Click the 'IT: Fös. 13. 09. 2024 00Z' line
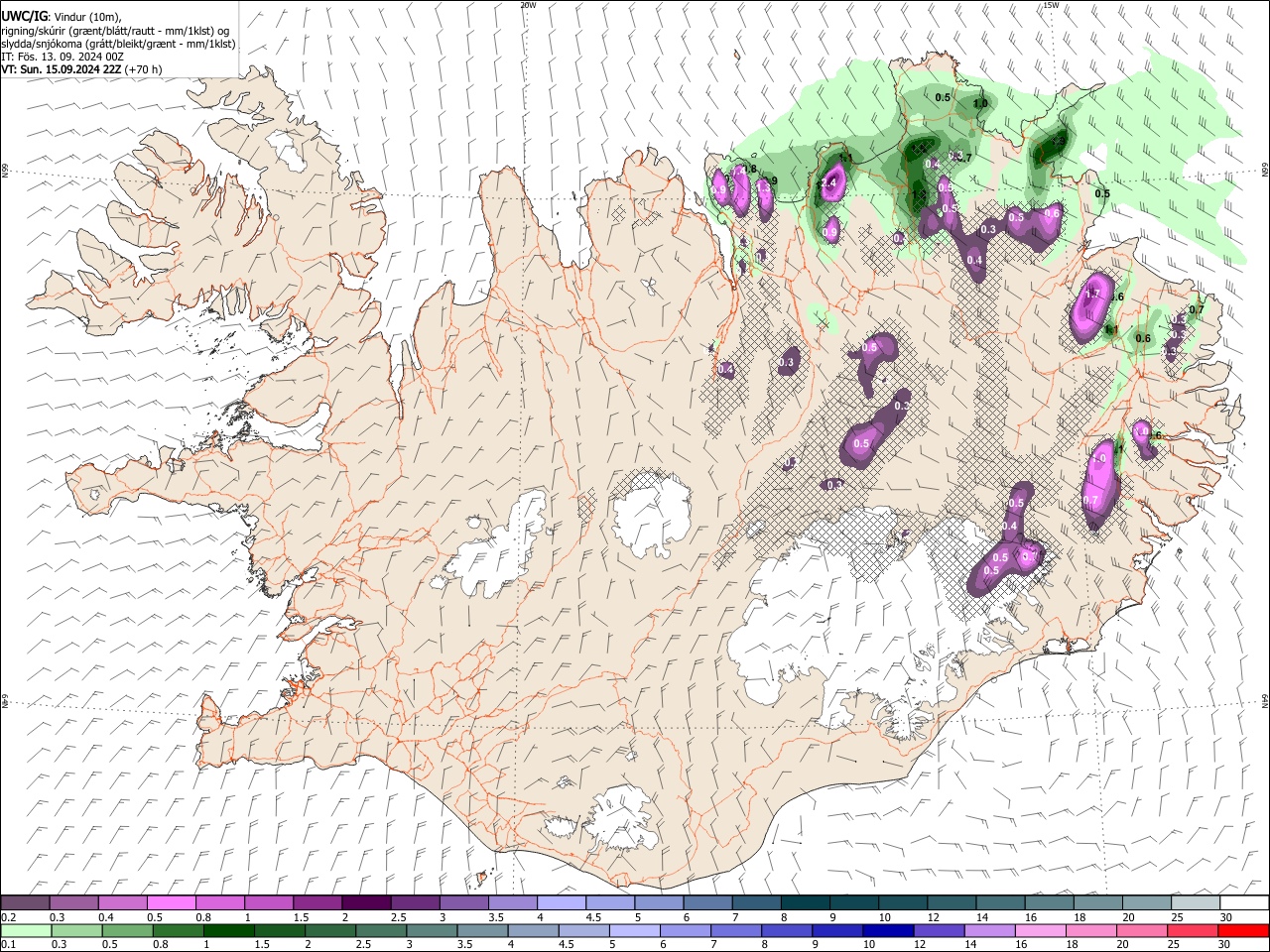 tap(63, 57)
